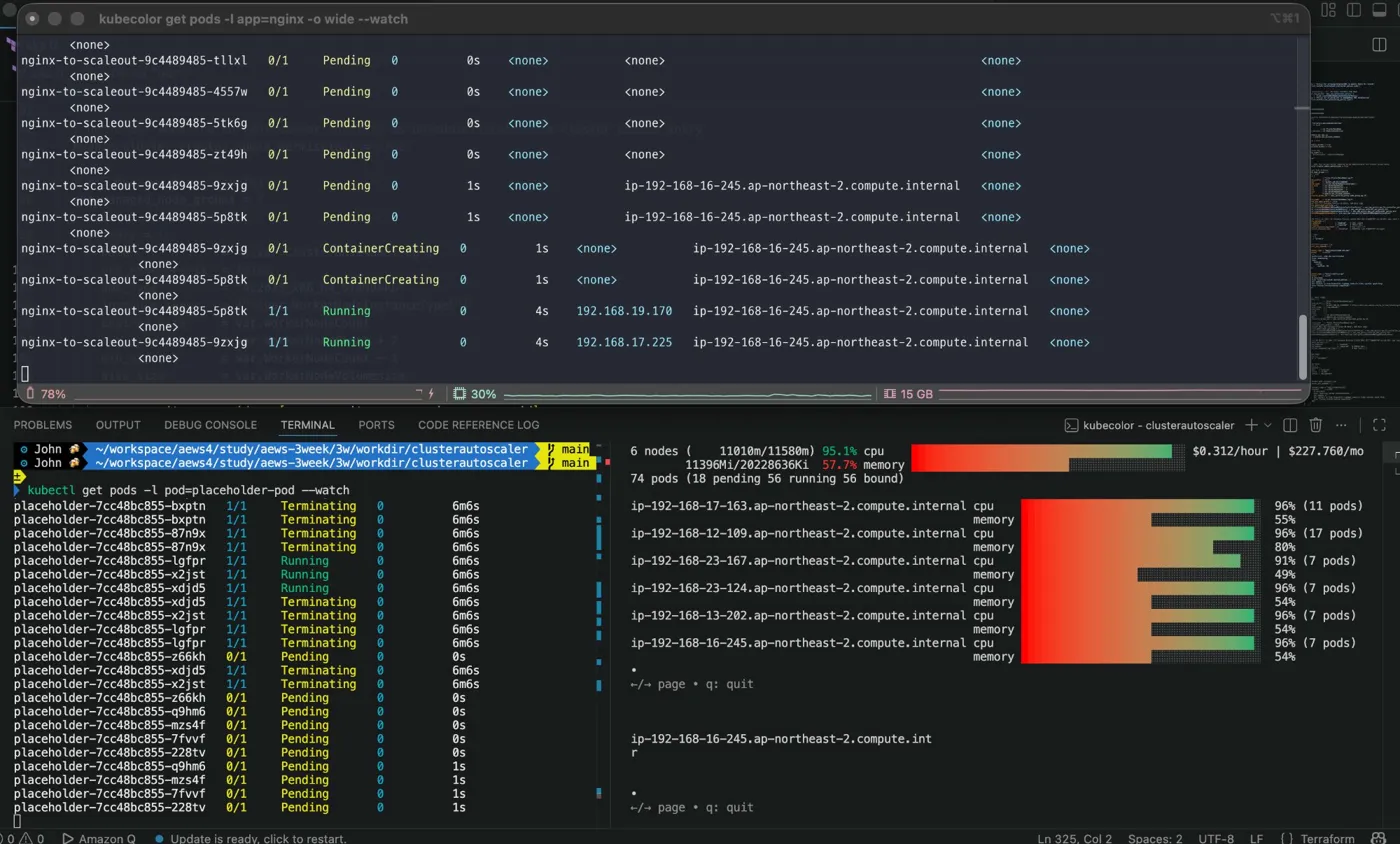Click IP address 192.168.17.225
This screenshot has height=844, width=1400.
(624, 342)
